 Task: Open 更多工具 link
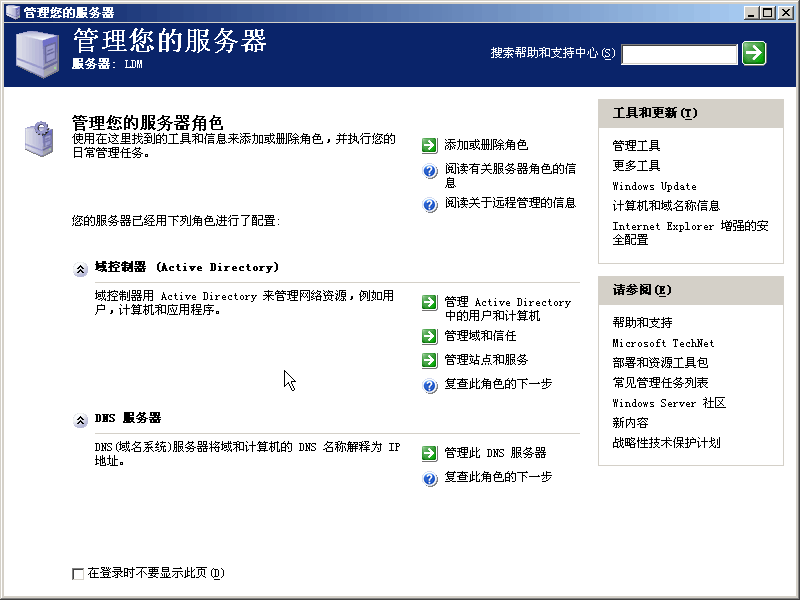pos(636,166)
